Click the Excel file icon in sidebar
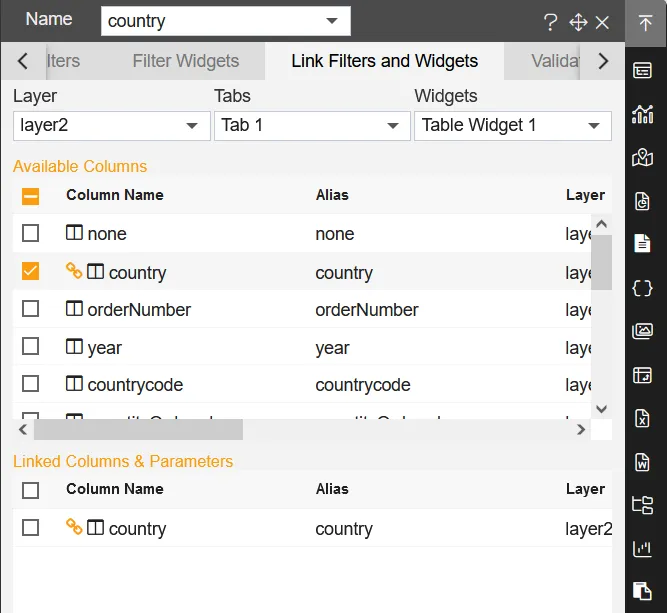667x613 pixels. point(642,418)
